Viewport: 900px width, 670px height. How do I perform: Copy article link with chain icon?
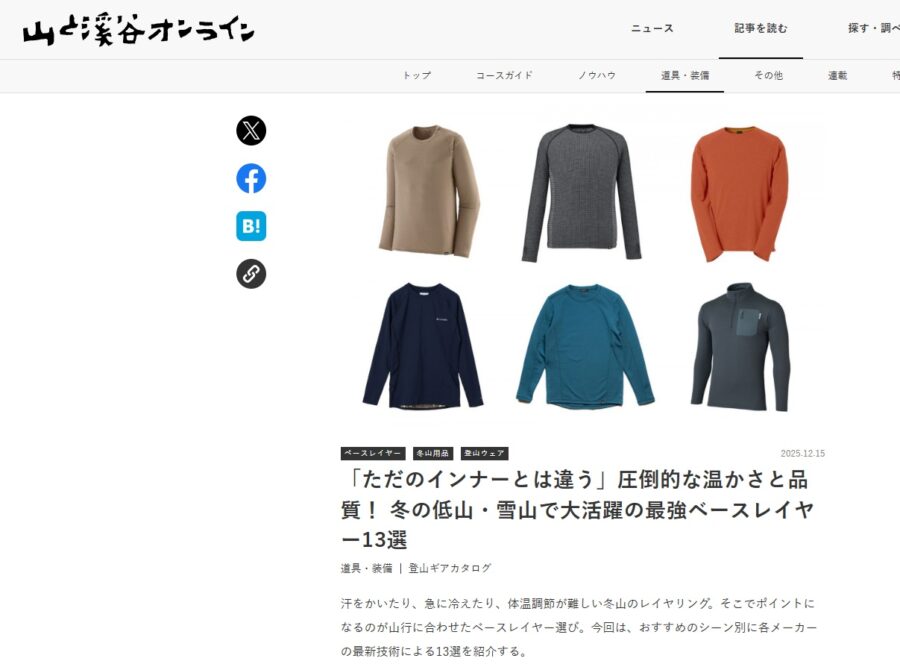pos(251,273)
